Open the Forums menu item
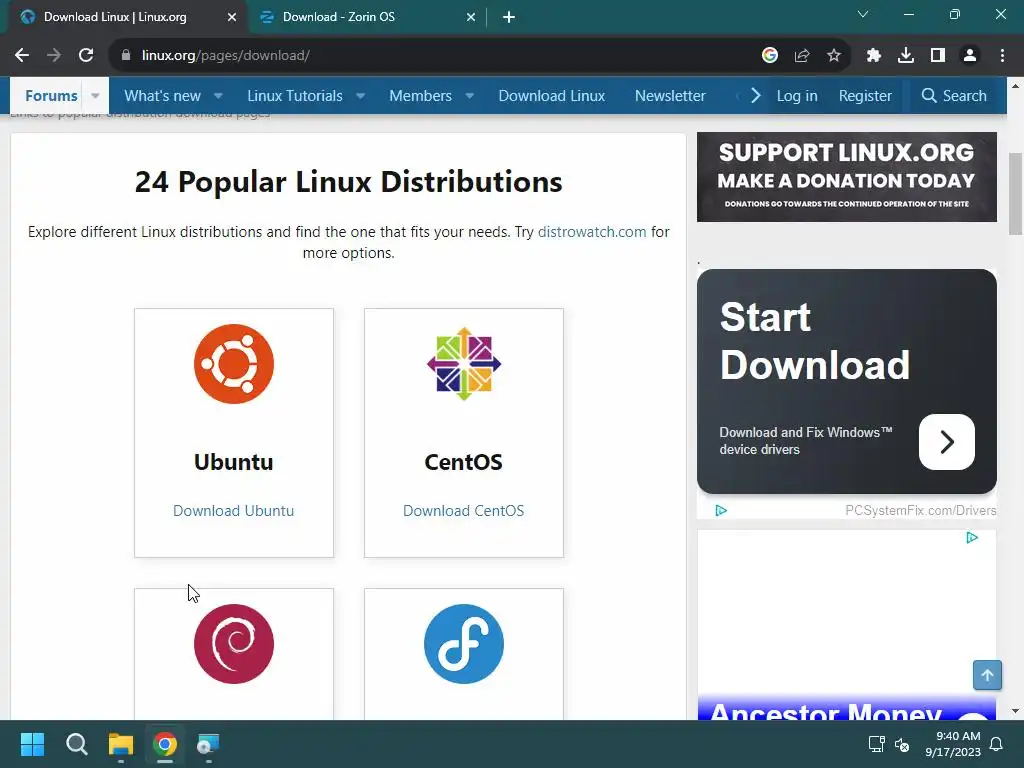 point(51,96)
